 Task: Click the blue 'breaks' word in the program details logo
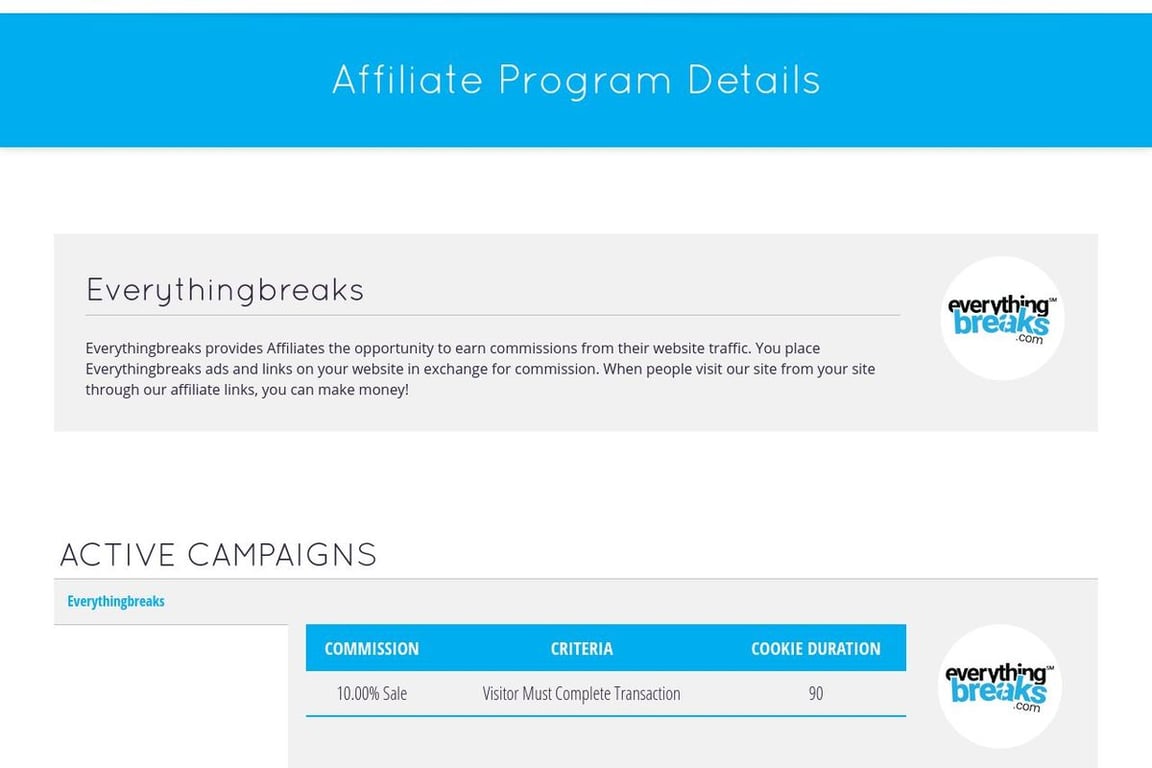point(1001,323)
